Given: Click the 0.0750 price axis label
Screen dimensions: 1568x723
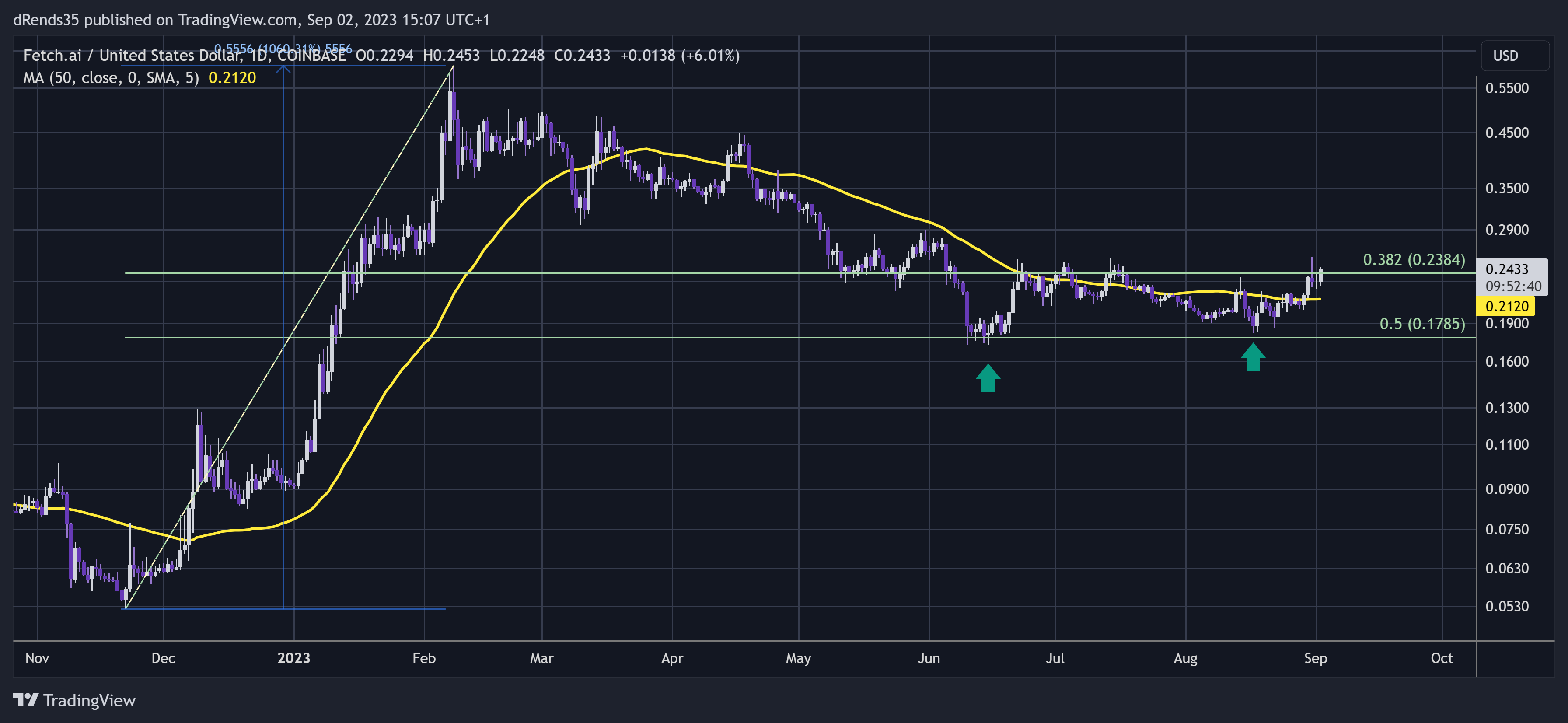Looking at the screenshot, I should (1506, 530).
